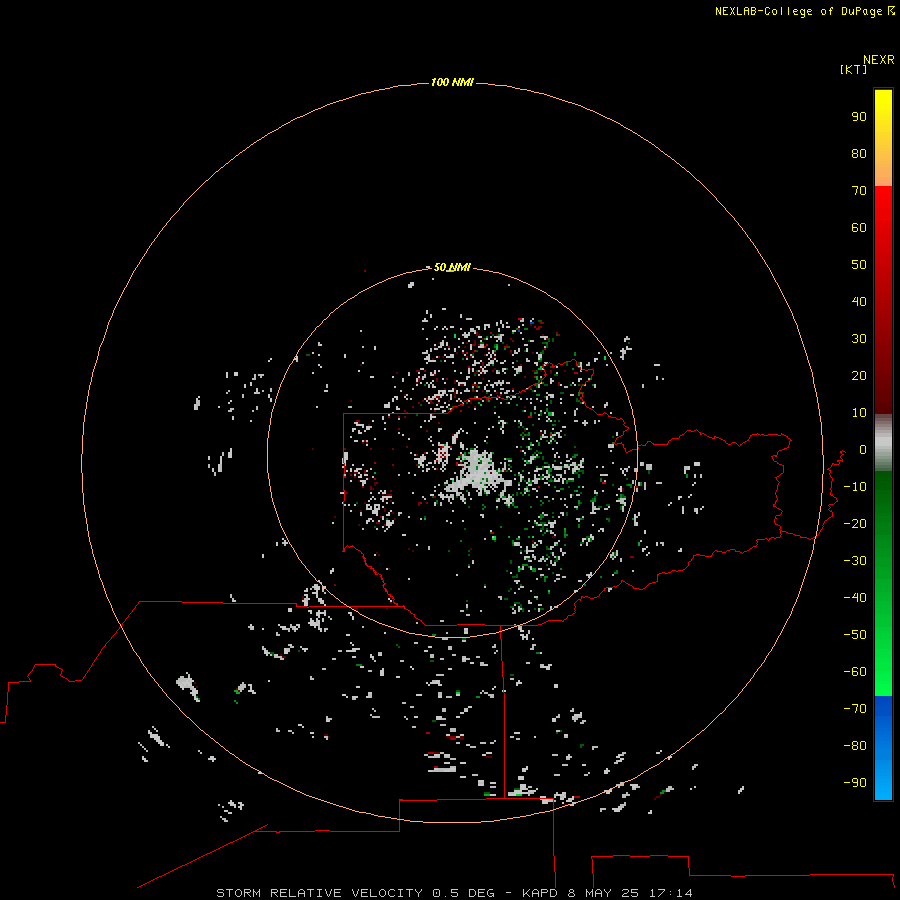
Task: Click the -80 value on the velocity scale
Action: point(855,746)
